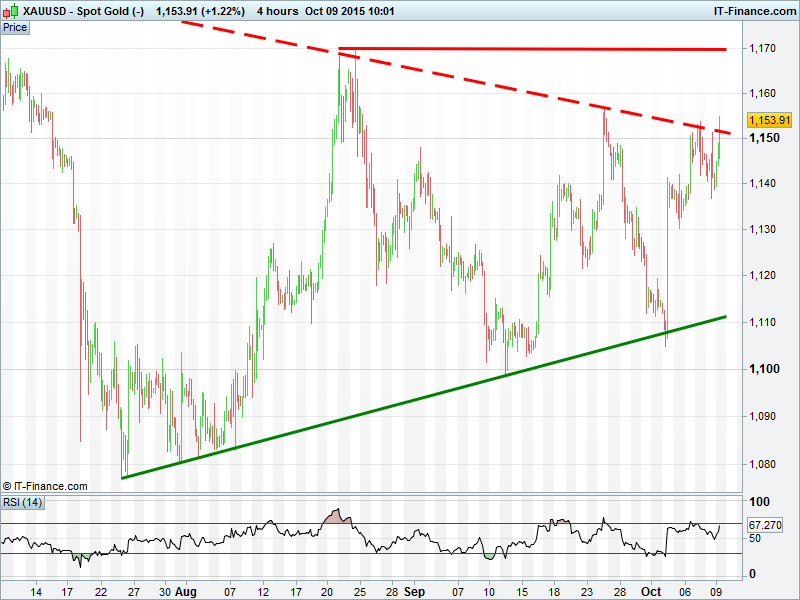Image resolution: width=800 pixels, height=600 pixels.
Task: Click the 1,160 price axis label
Action: (762, 93)
